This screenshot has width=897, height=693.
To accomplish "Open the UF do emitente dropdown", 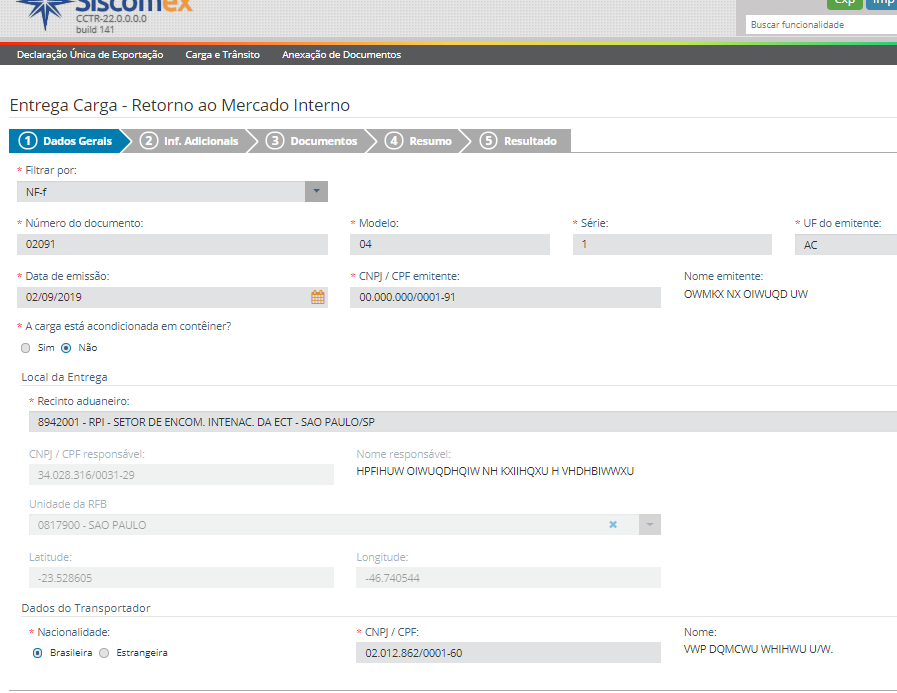I will click(845, 244).
